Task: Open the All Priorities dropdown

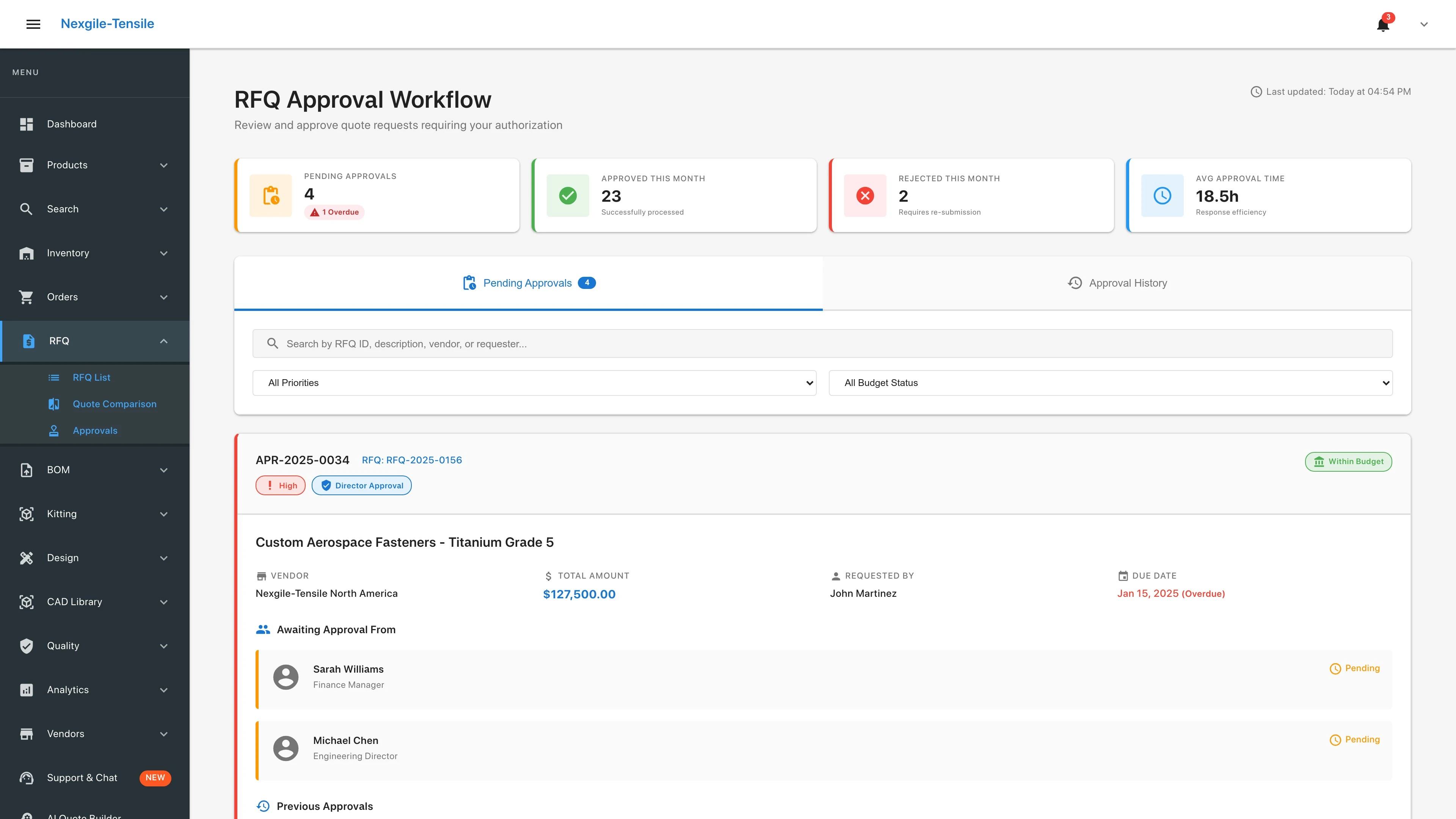Action: (533, 383)
